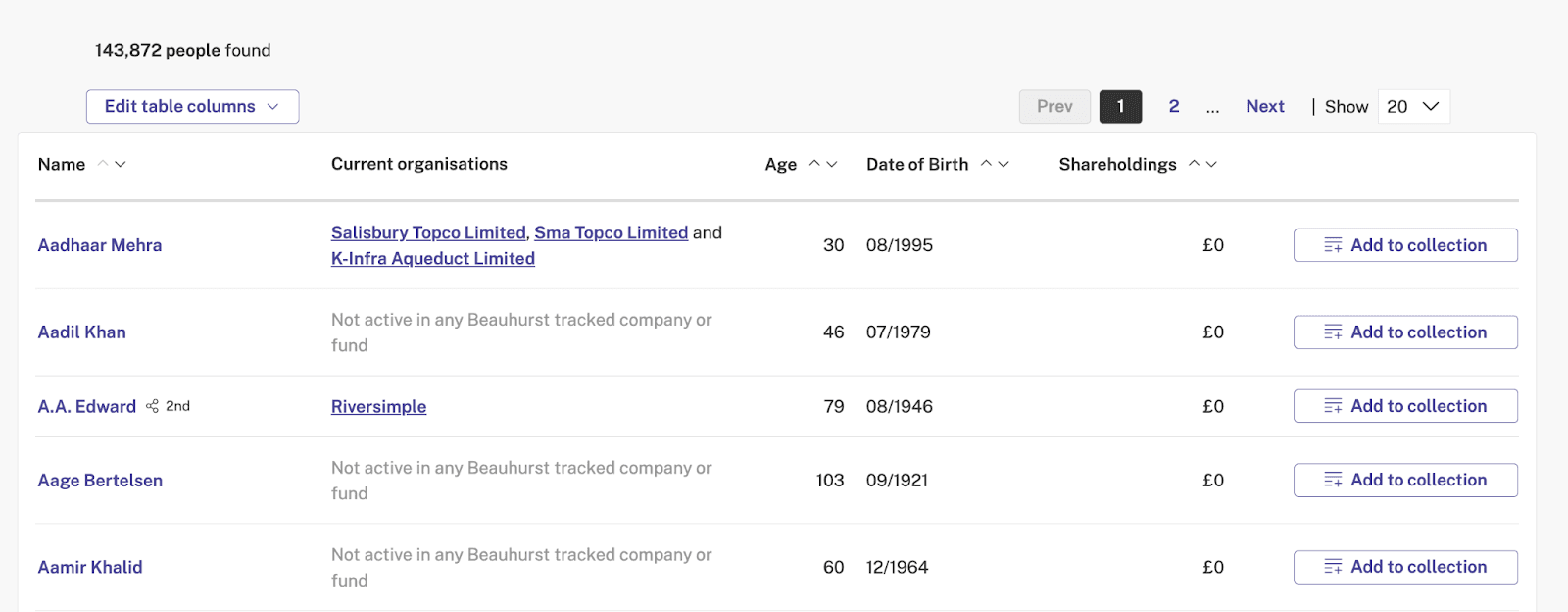The width and height of the screenshot is (1568, 612).
Task: Sort Age column ascending arrow
Action: 814,164
